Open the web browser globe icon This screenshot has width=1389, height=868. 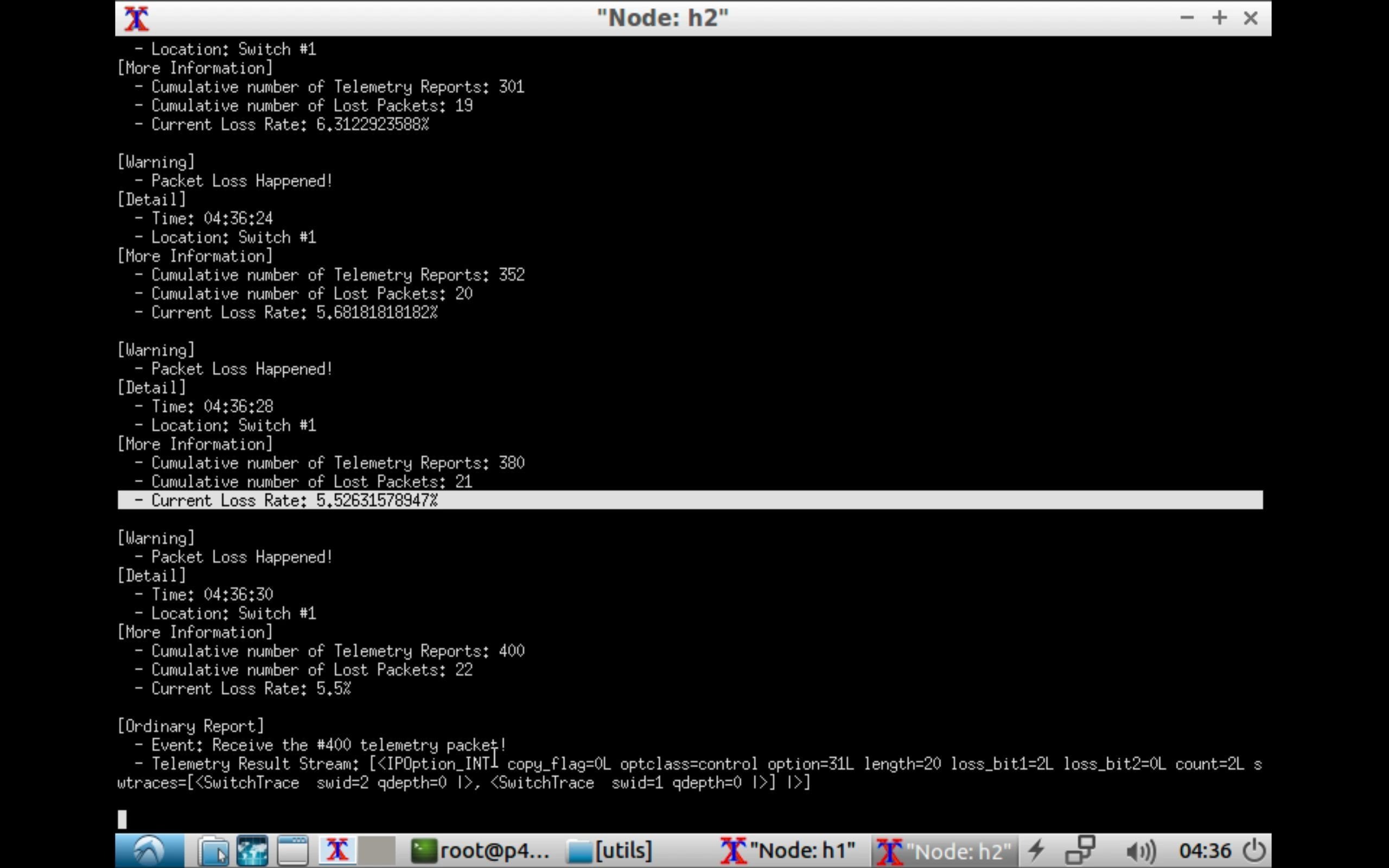tap(252, 851)
